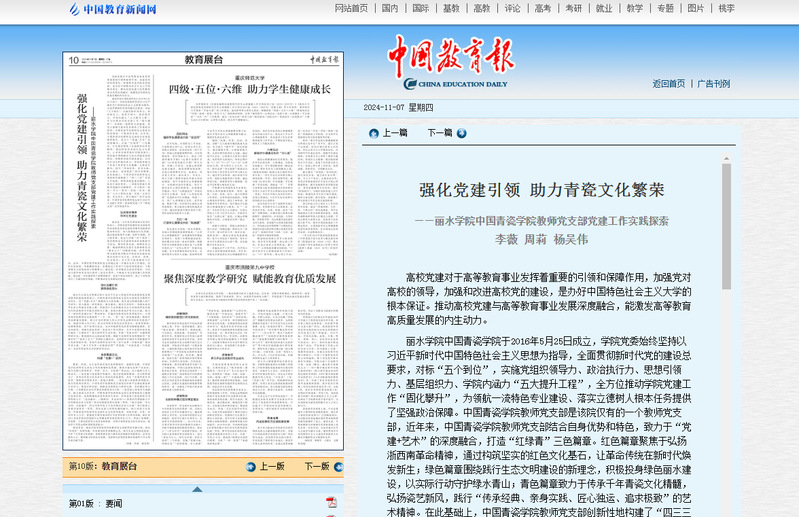This screenshot has height=517, width=799.
Task: Open the 专题 navigation item
Action: click(x=665, y=8)
